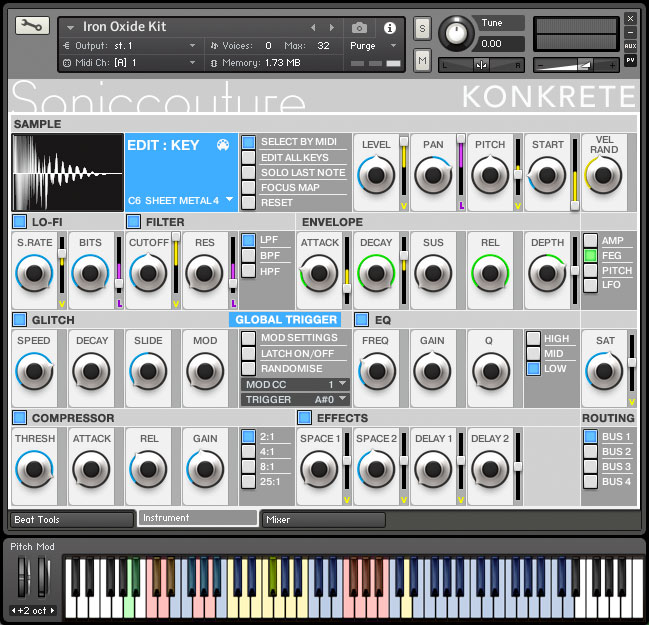Screen dimensions: 649x625
Task: Open the camera snapshot view
Action: point(359,27)
